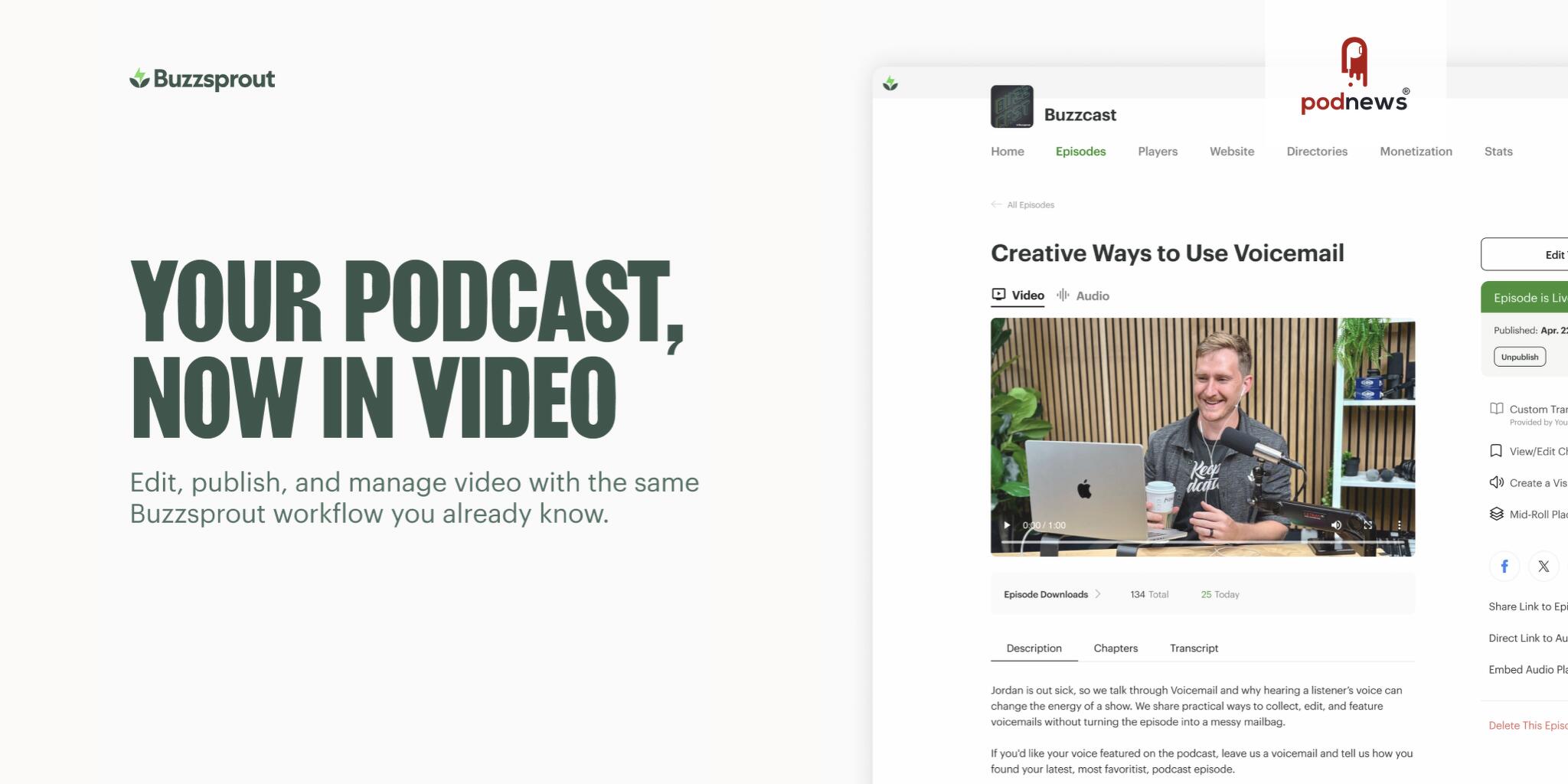
Task: Switch to the Website tab
Action: point(1232,152)
